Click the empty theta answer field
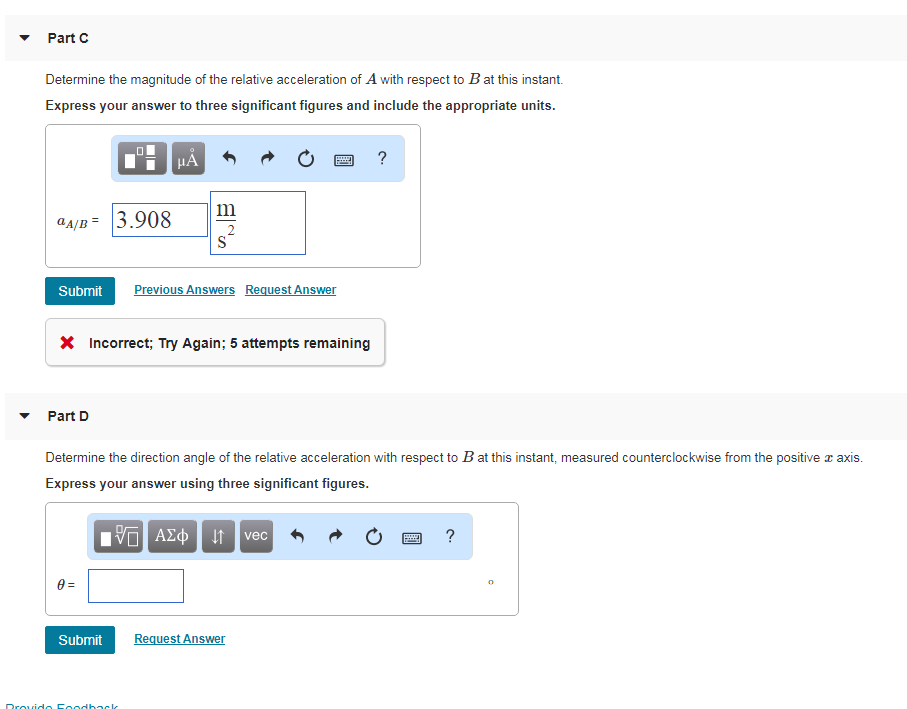 136,586
